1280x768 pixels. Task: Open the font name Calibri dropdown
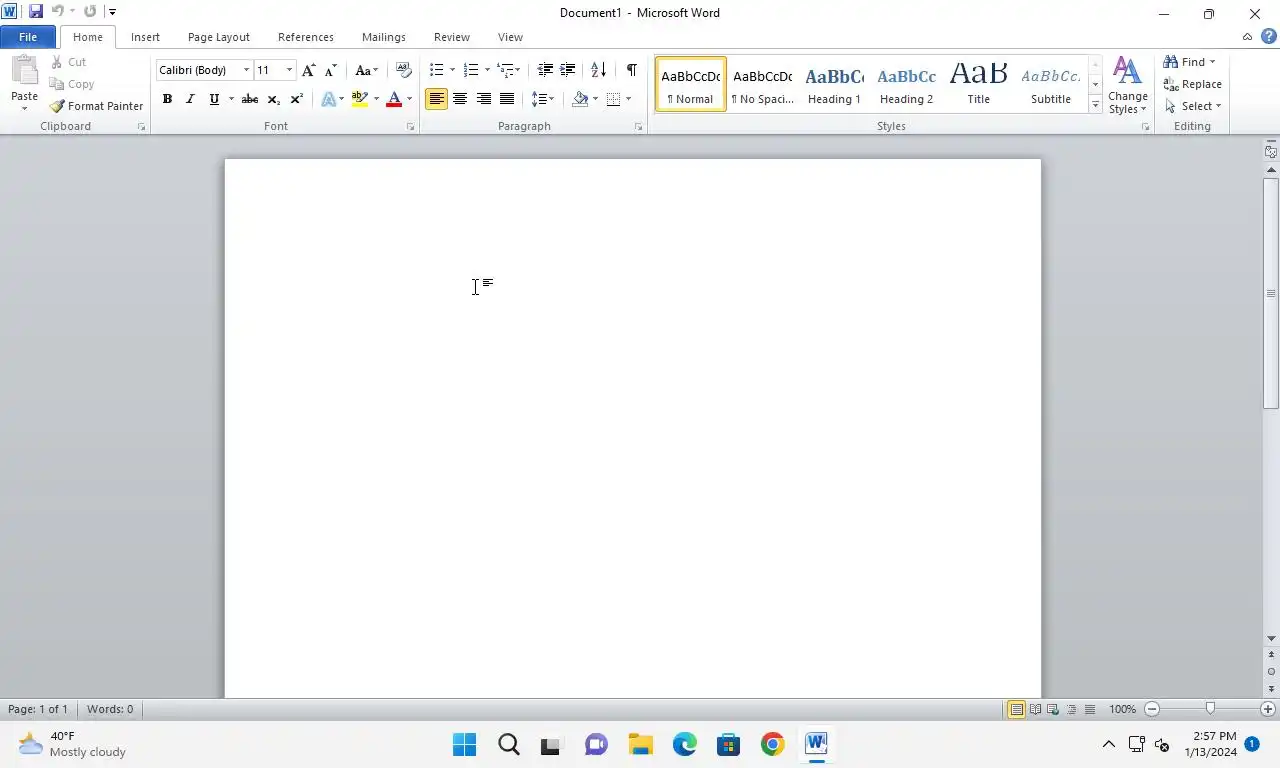[246, 70]
